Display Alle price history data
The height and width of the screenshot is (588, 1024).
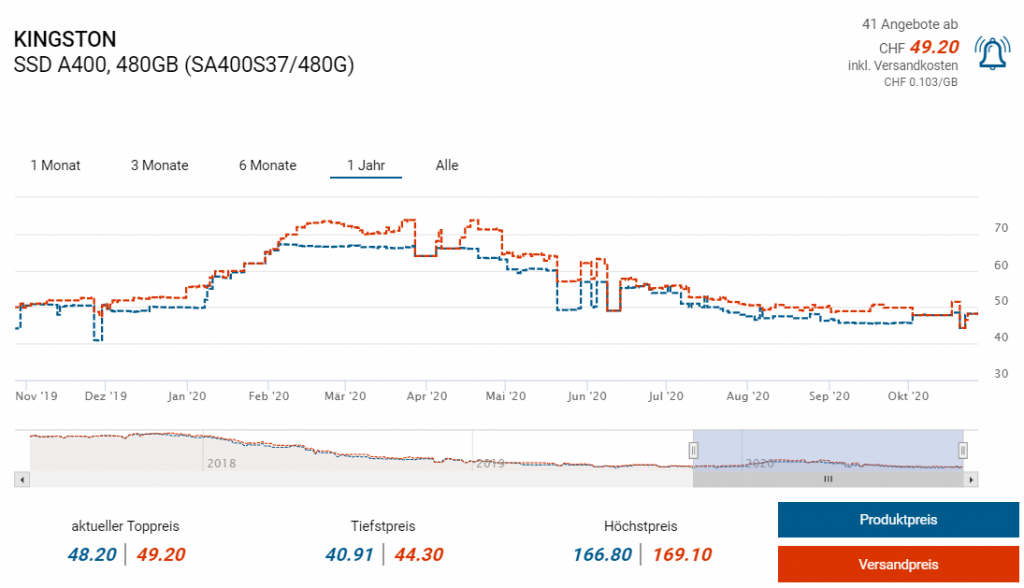coord(447,165)
